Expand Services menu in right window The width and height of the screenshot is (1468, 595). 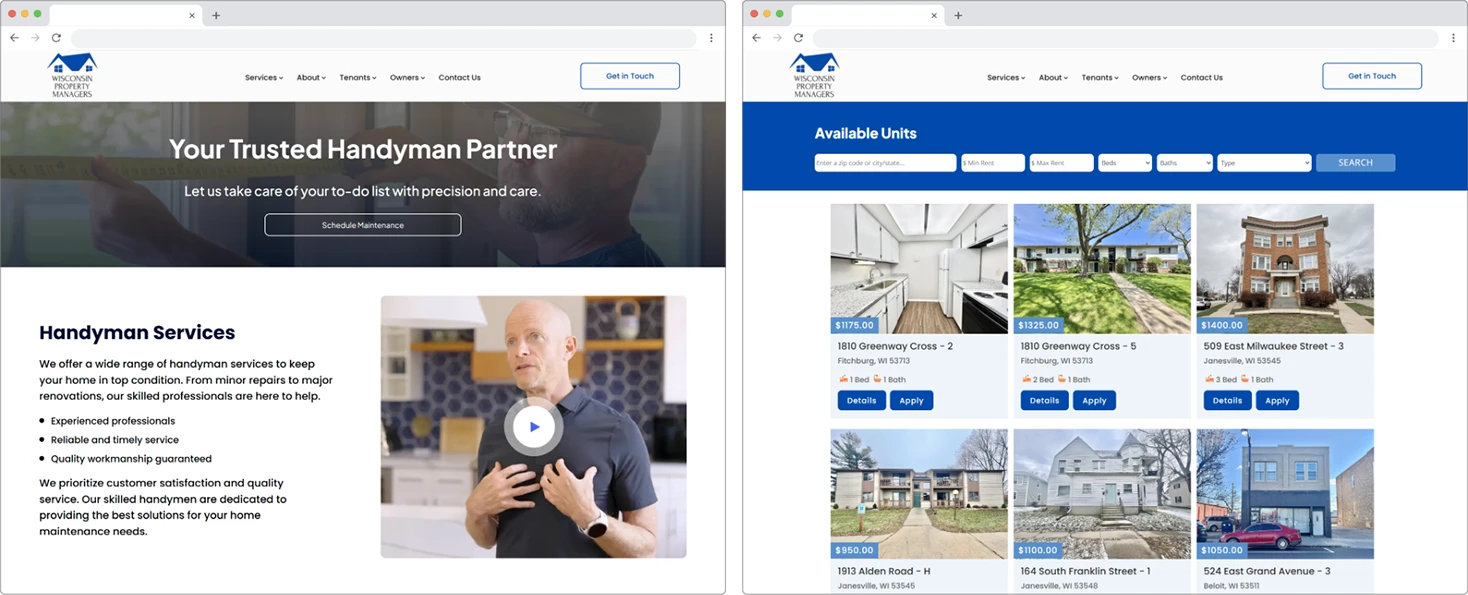coord(1006,77)
